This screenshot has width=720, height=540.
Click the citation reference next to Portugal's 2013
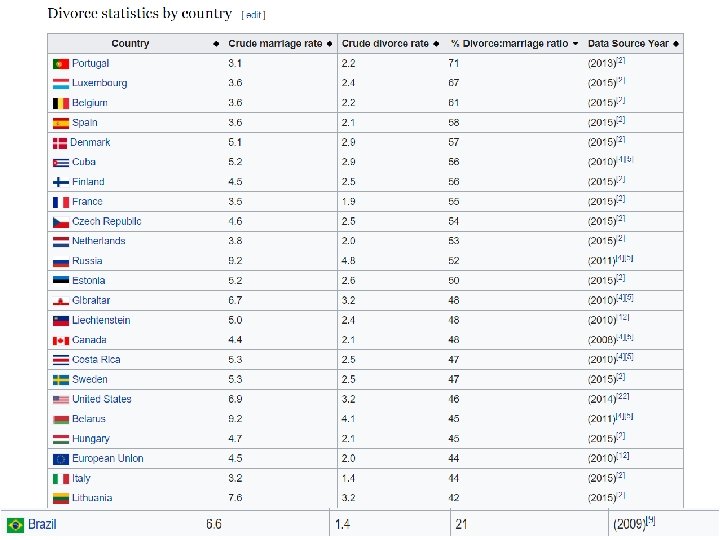coord(621,61)
